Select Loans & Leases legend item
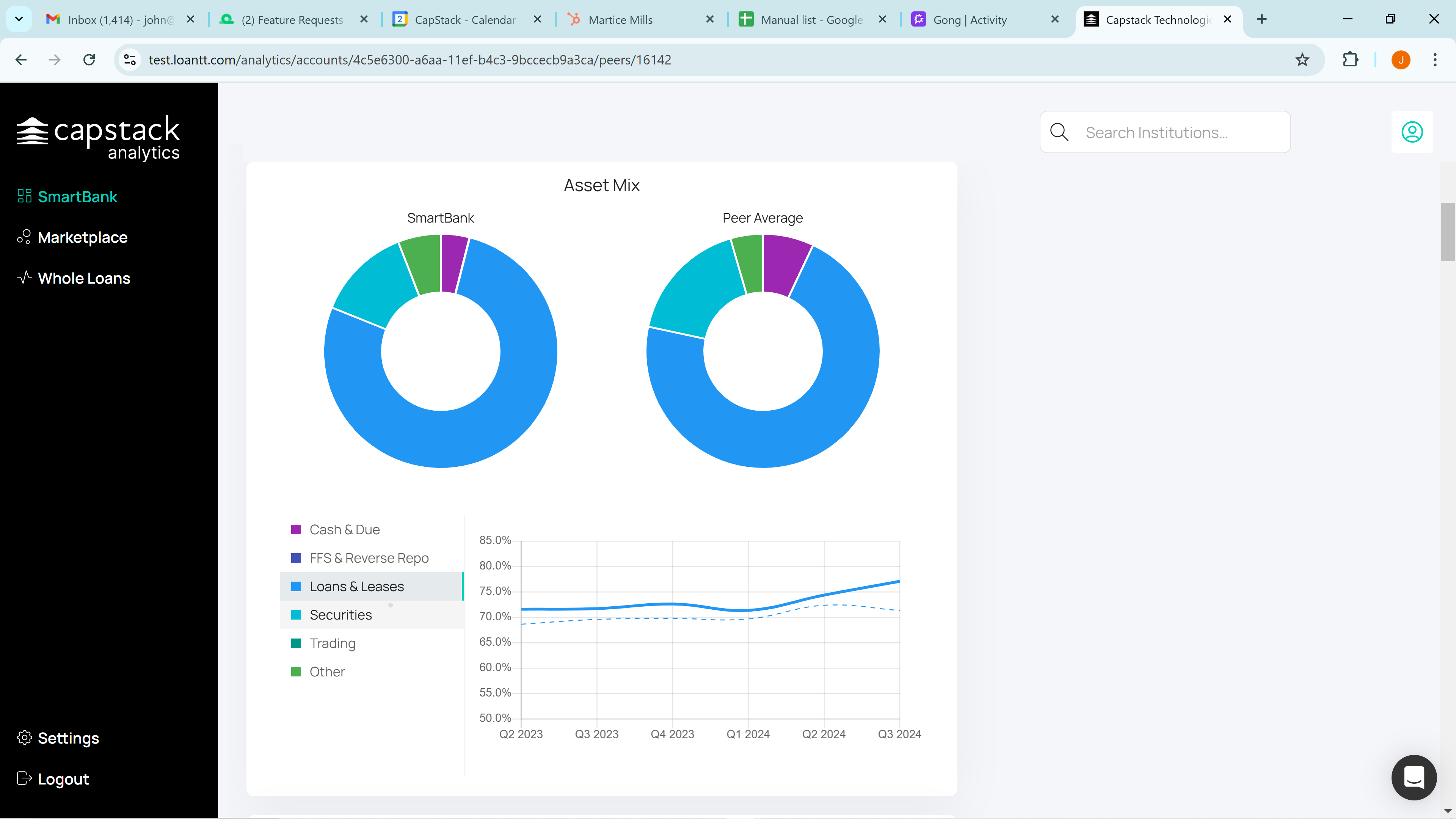This screenshot has width=1456, height=819. pos(371,587)
